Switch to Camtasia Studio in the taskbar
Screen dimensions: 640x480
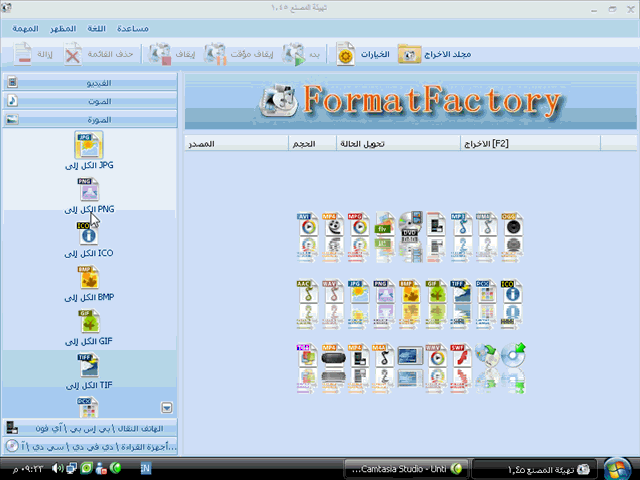(x=406, y=469)
